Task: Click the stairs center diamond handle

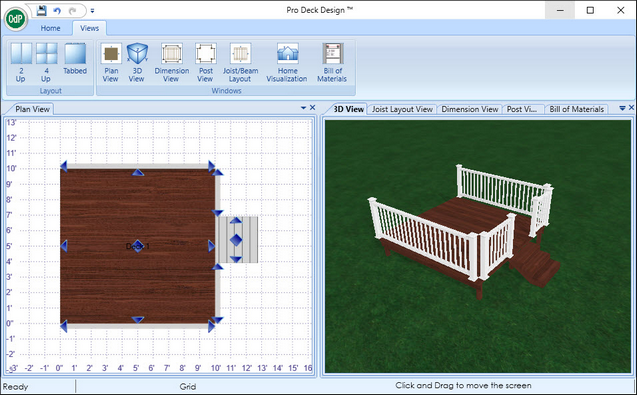Action: tap(236, 240)
